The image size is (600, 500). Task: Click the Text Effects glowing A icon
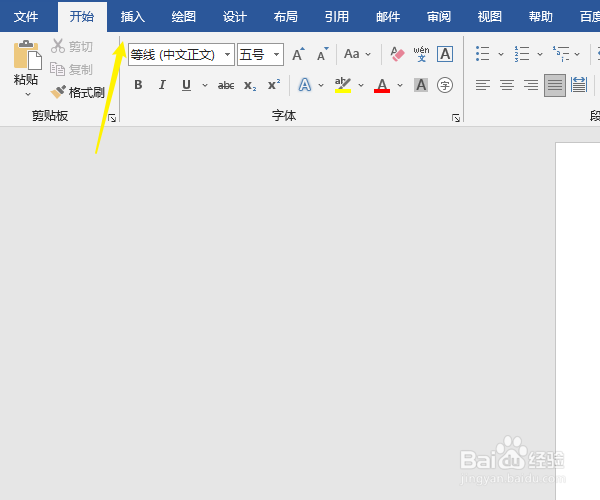point(305,85)
